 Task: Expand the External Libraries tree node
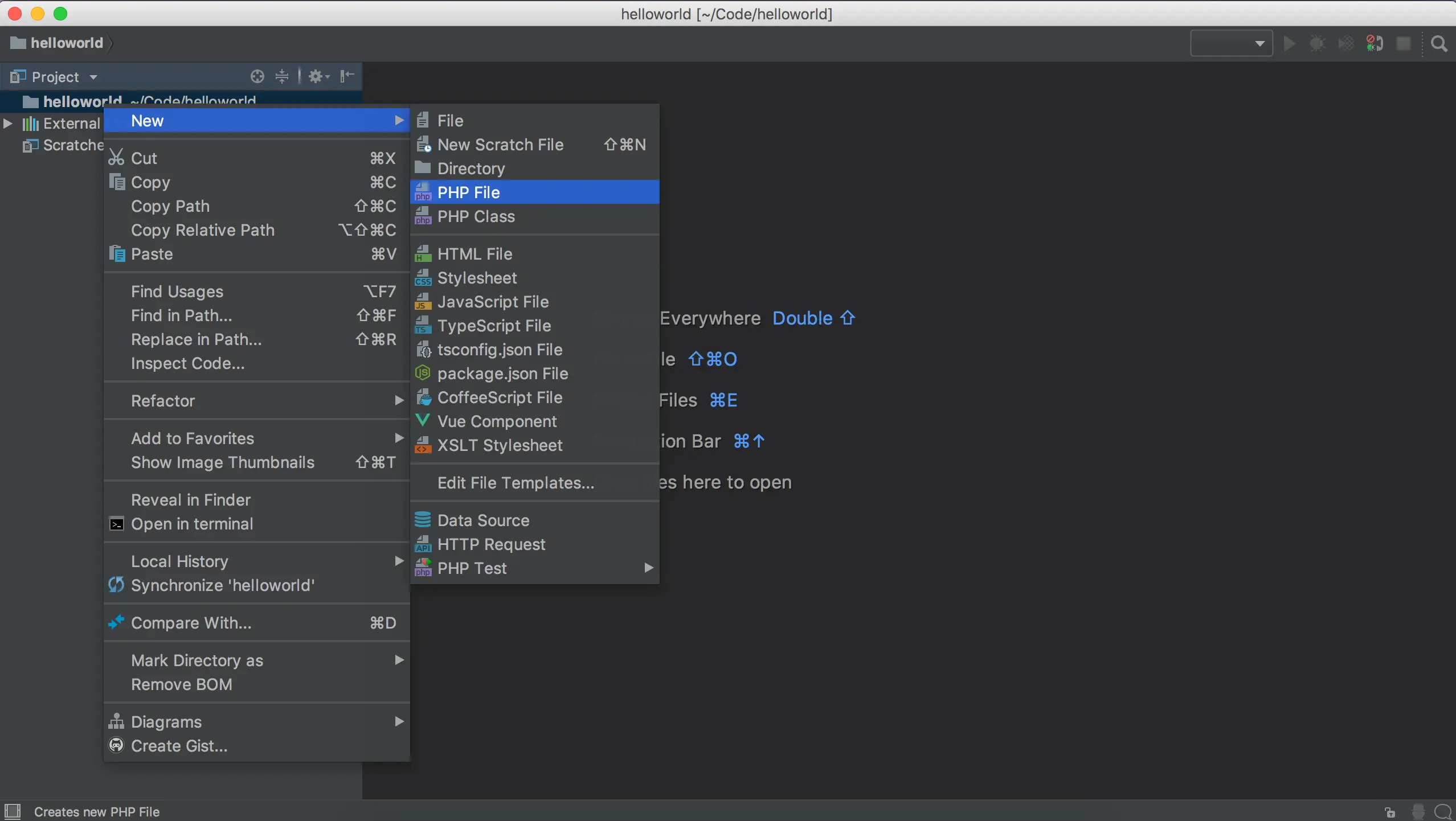8,124
